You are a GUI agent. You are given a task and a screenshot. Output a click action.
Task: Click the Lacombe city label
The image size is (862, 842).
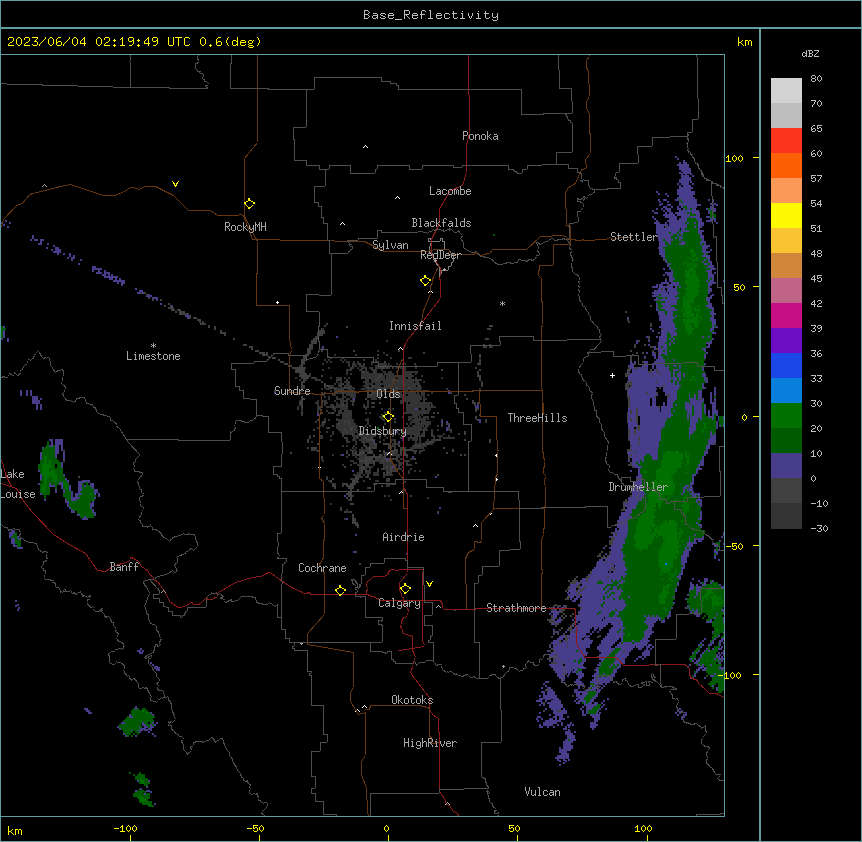(x=450, y=191)
